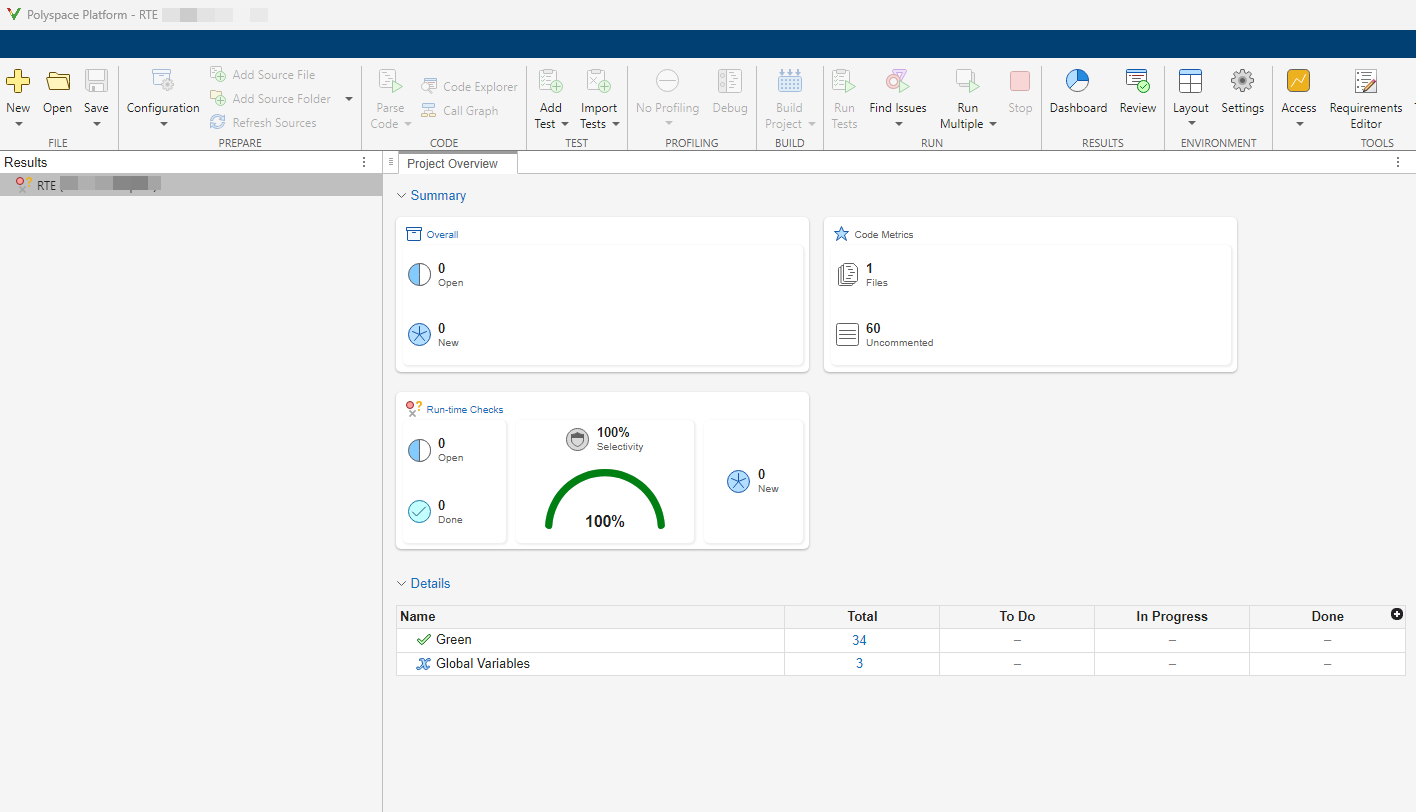Click Add Source Folder
The height and width of the screenshot is (812, 1416).
(x=271, y=98)
